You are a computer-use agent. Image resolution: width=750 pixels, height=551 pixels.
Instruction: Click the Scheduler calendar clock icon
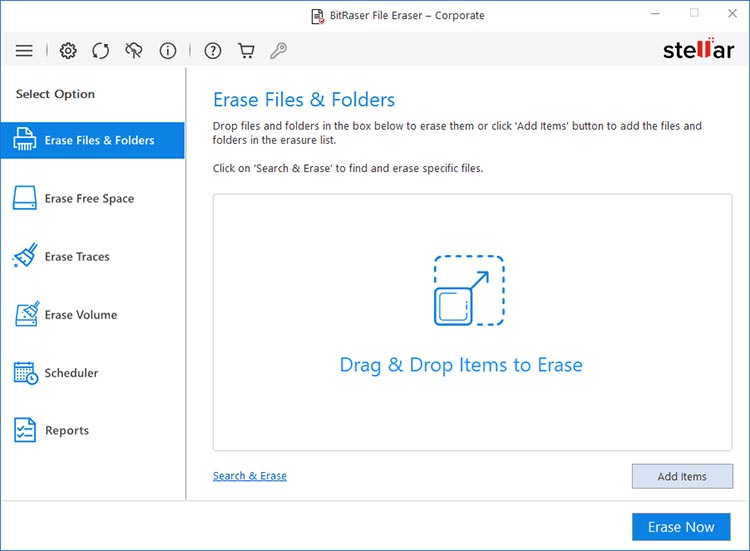point(26,373)
